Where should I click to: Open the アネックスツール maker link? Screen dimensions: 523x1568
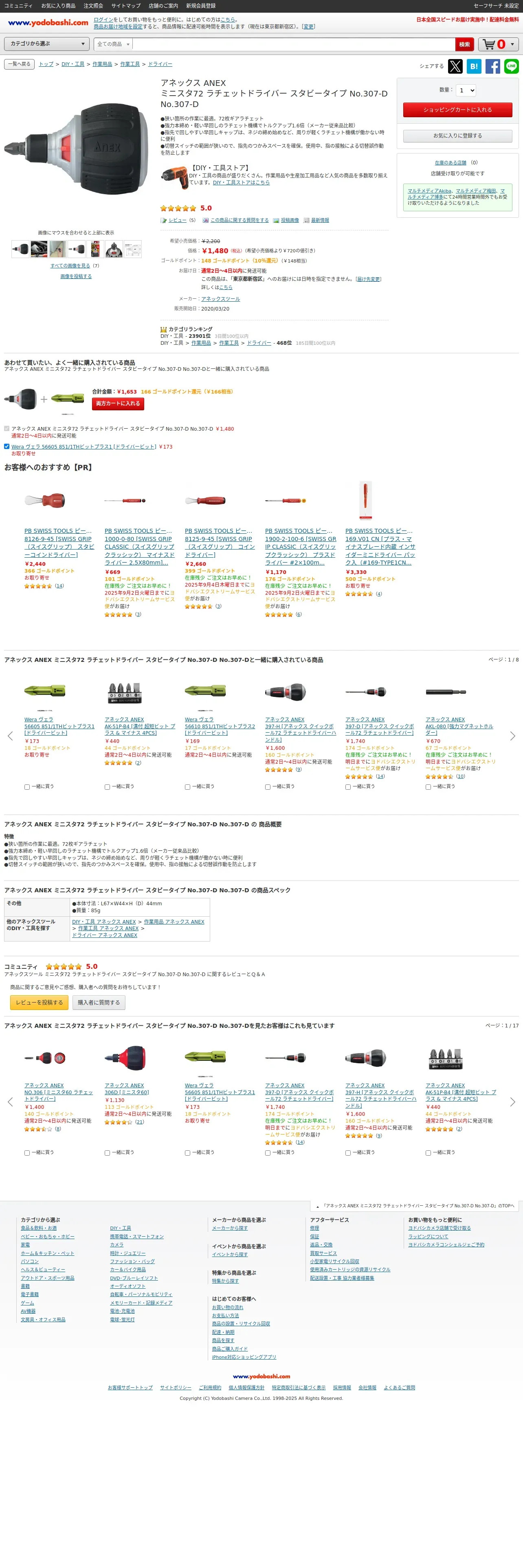coord(220,299)
